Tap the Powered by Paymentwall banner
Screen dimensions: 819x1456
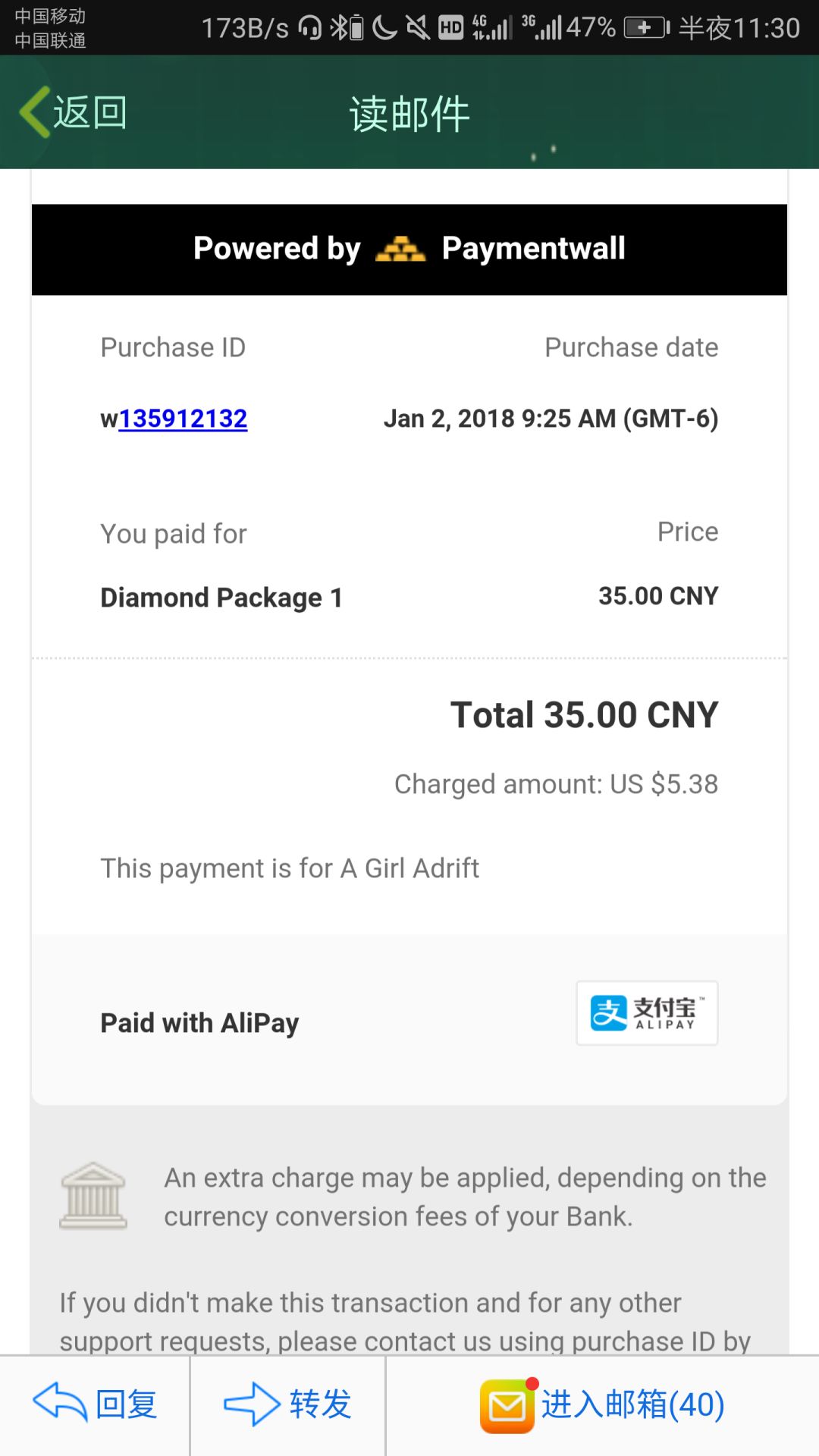coord(409,249)
